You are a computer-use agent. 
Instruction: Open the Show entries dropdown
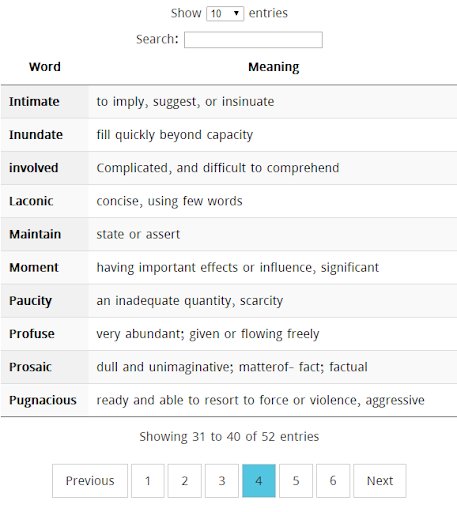(225, 14)
